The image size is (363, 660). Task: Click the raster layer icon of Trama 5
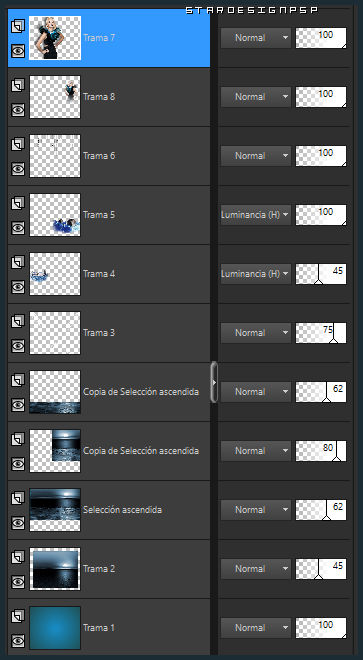(18, 203)
